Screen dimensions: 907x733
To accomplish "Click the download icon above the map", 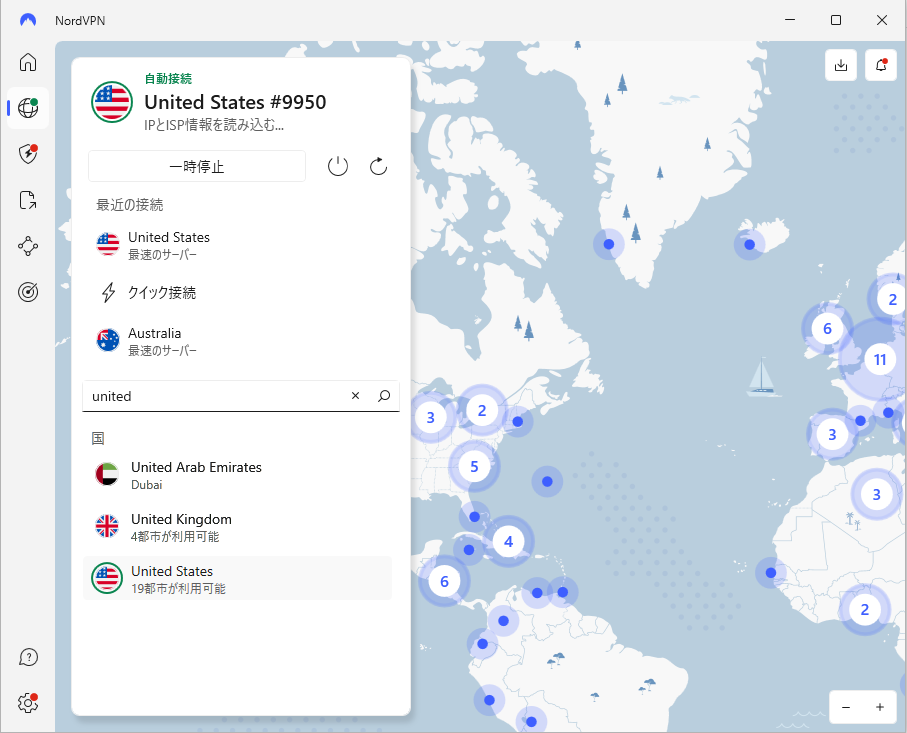I will (x=841, y=65).
